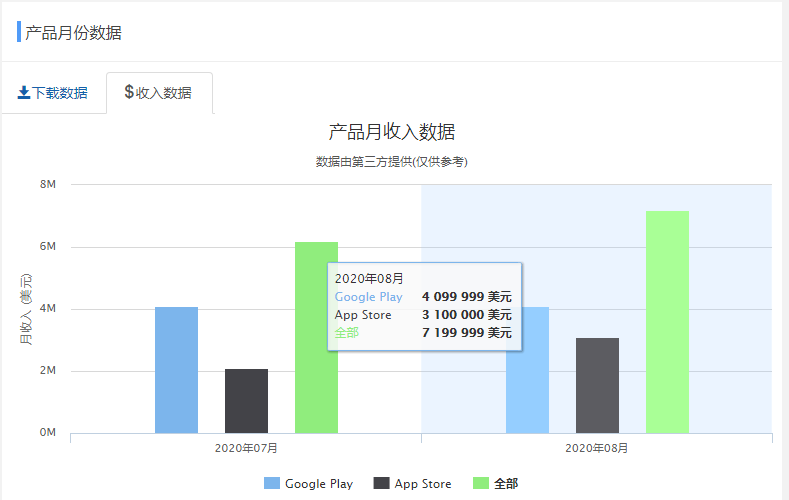789x500 pixels.
Task: Click the 2020年07月 x-axis label
Action: (x=246, y=449)
